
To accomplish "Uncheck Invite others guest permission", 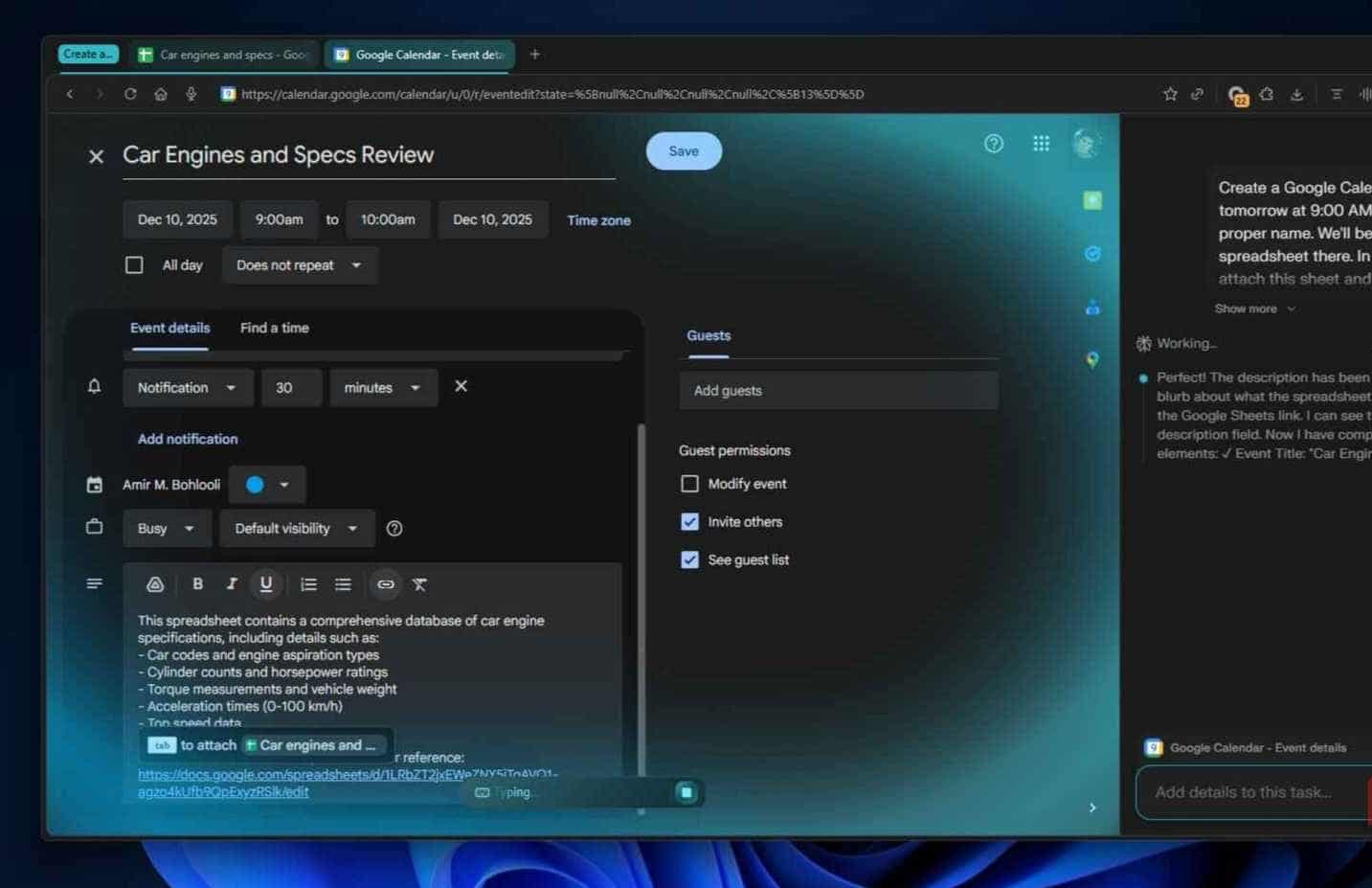I will pos(689,522).
